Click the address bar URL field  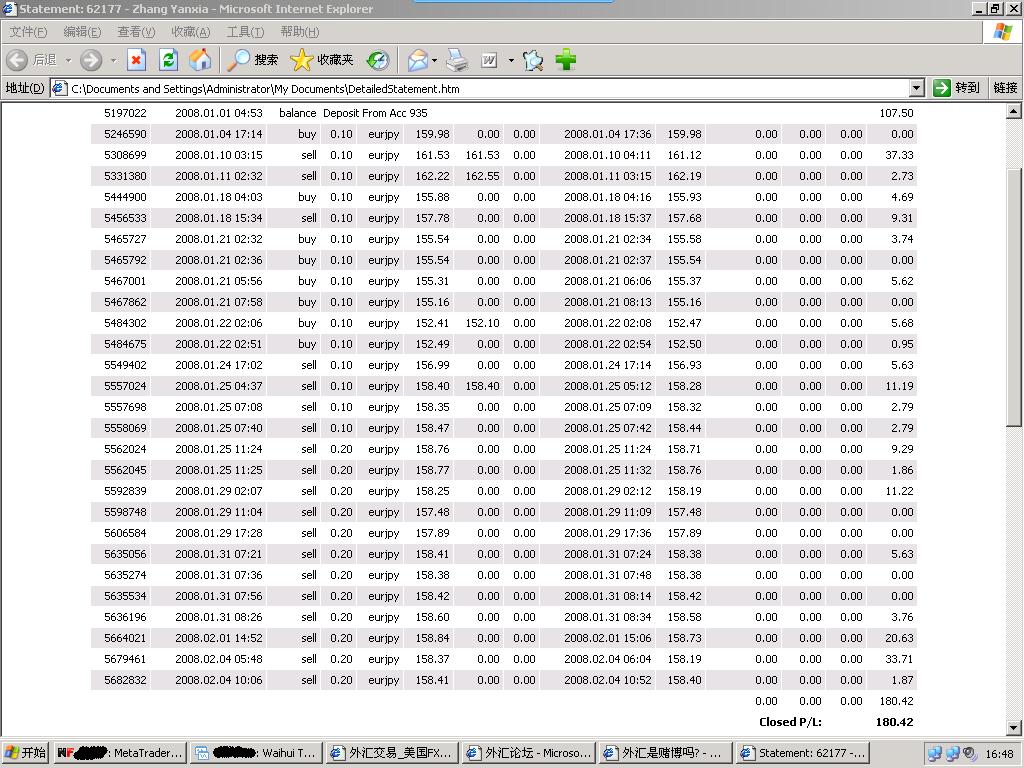click(x=480, y=88)
